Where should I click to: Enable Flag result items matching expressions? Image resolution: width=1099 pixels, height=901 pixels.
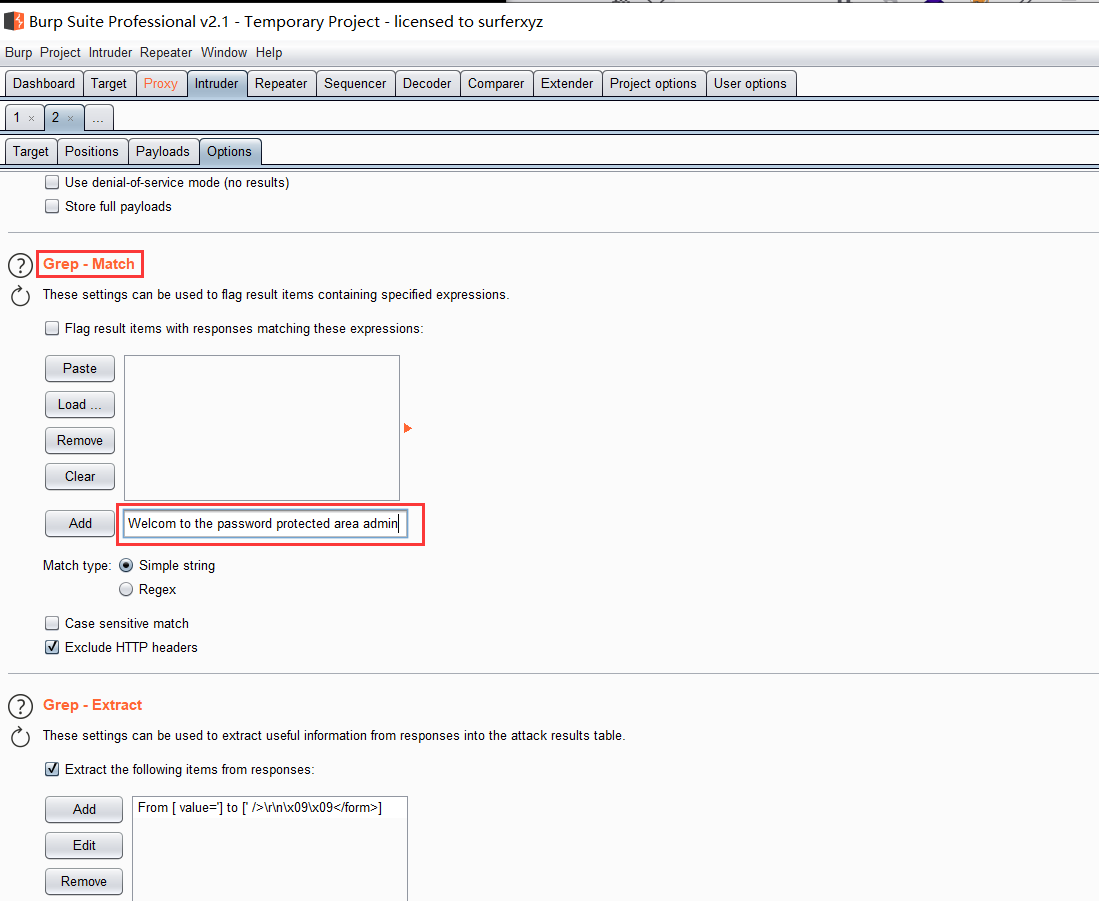click(x=52, y=328)
